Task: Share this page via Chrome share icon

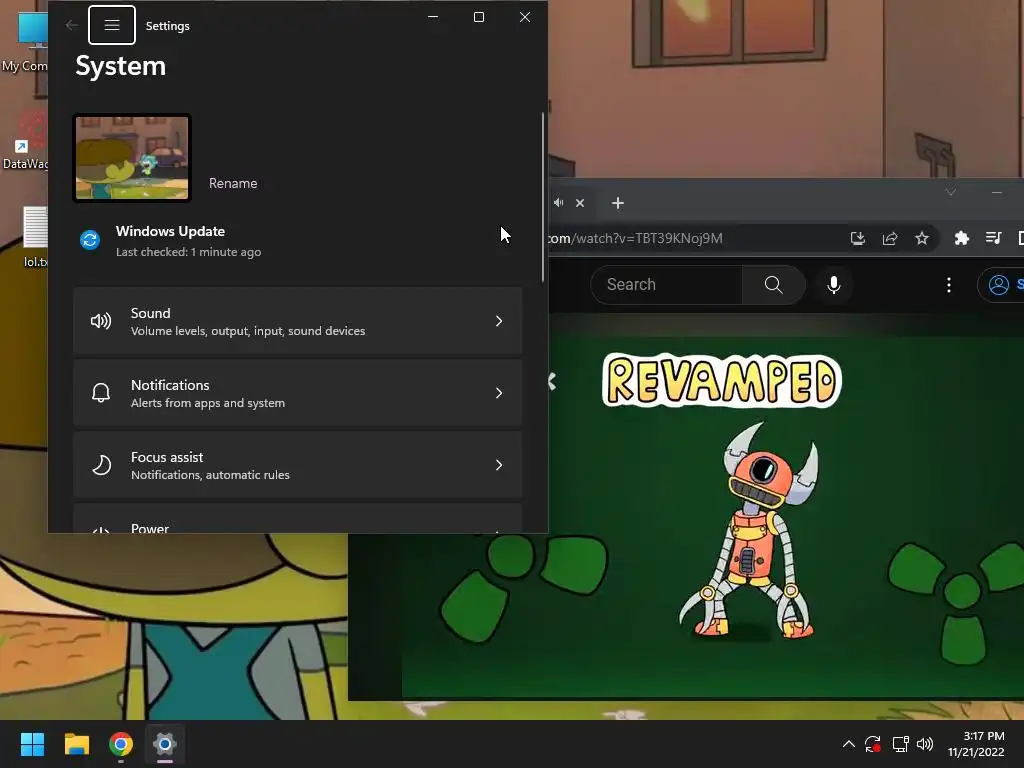Action: pos(889,238)
